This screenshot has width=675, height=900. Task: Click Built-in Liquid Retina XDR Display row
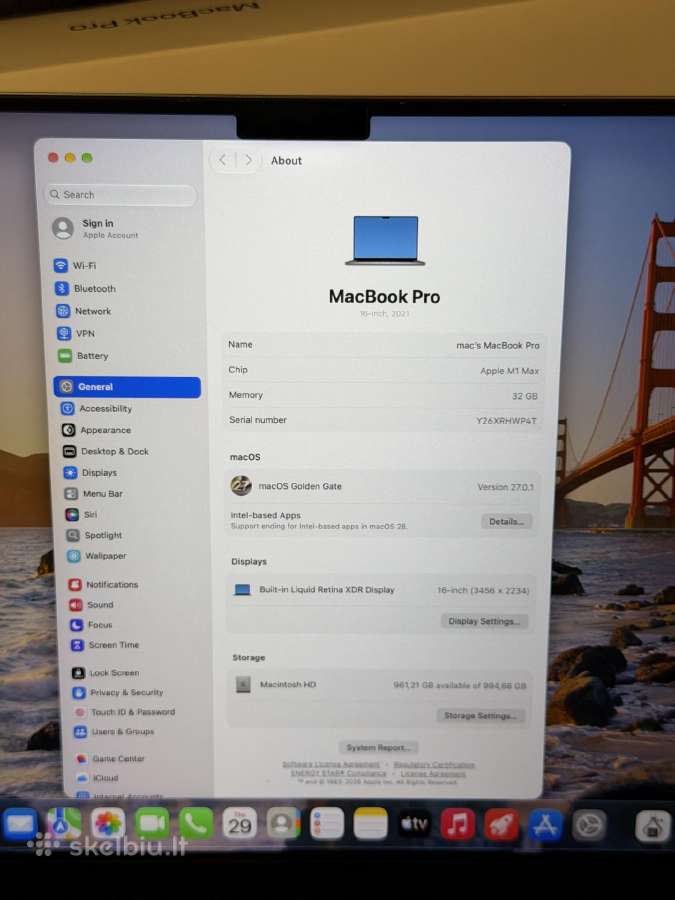[381, 590]
